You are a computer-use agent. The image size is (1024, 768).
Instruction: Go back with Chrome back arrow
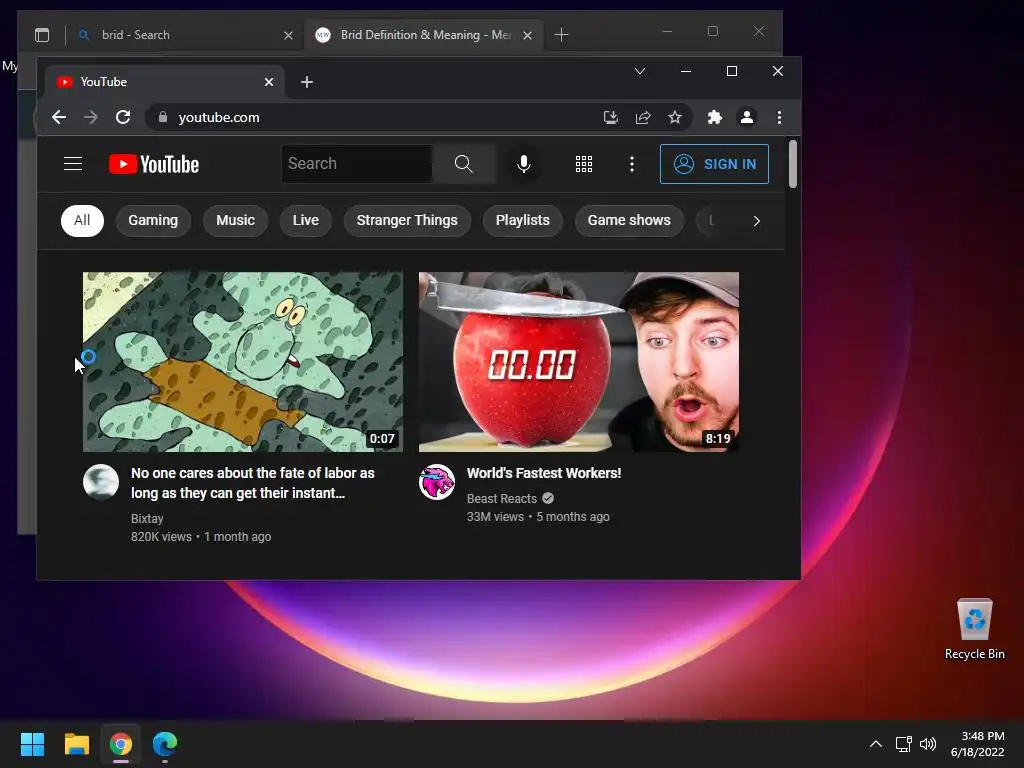click(59, 118)
